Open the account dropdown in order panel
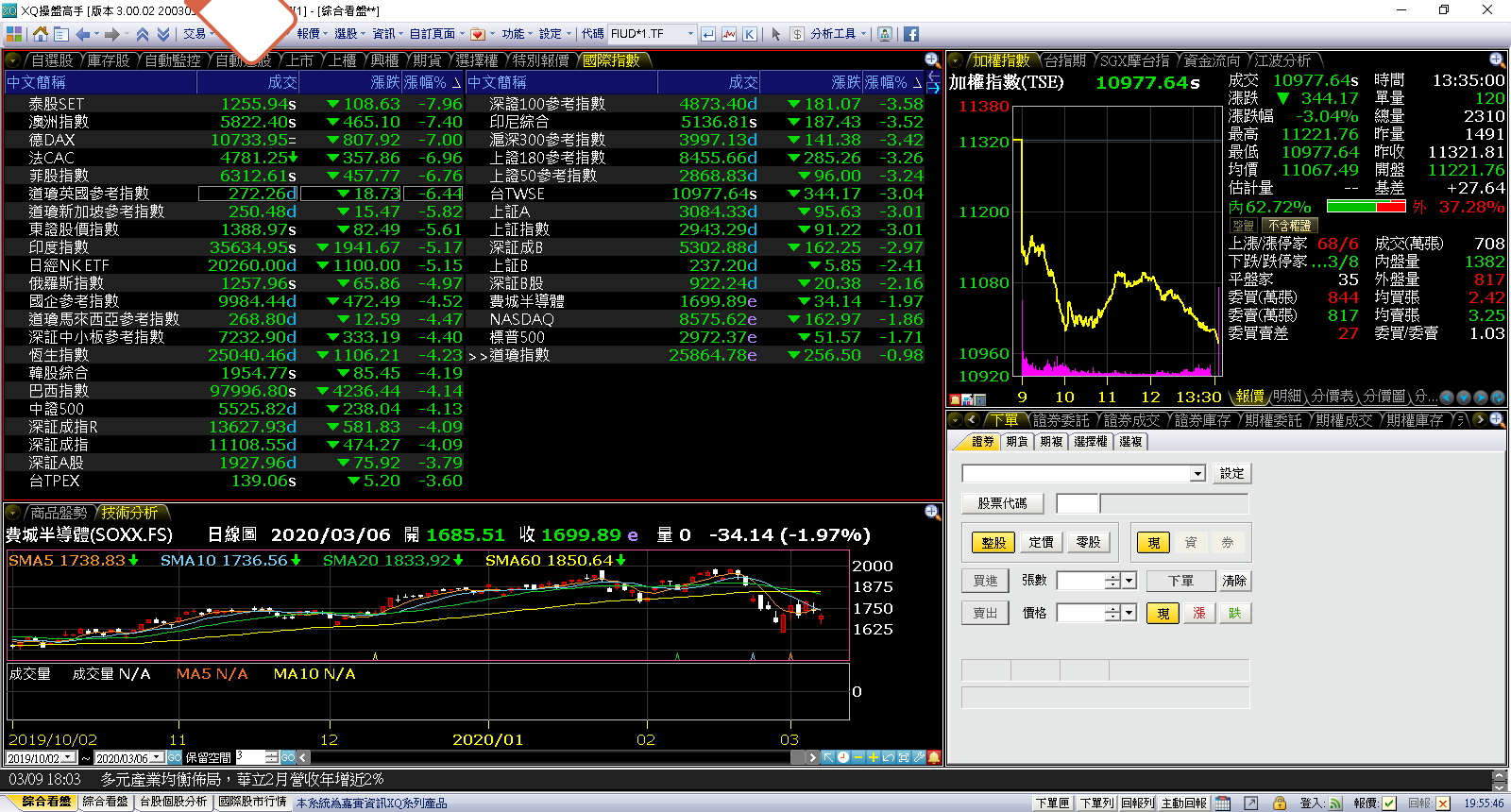The width and height of the screenshot is (1511, 812). point(1197,473)
